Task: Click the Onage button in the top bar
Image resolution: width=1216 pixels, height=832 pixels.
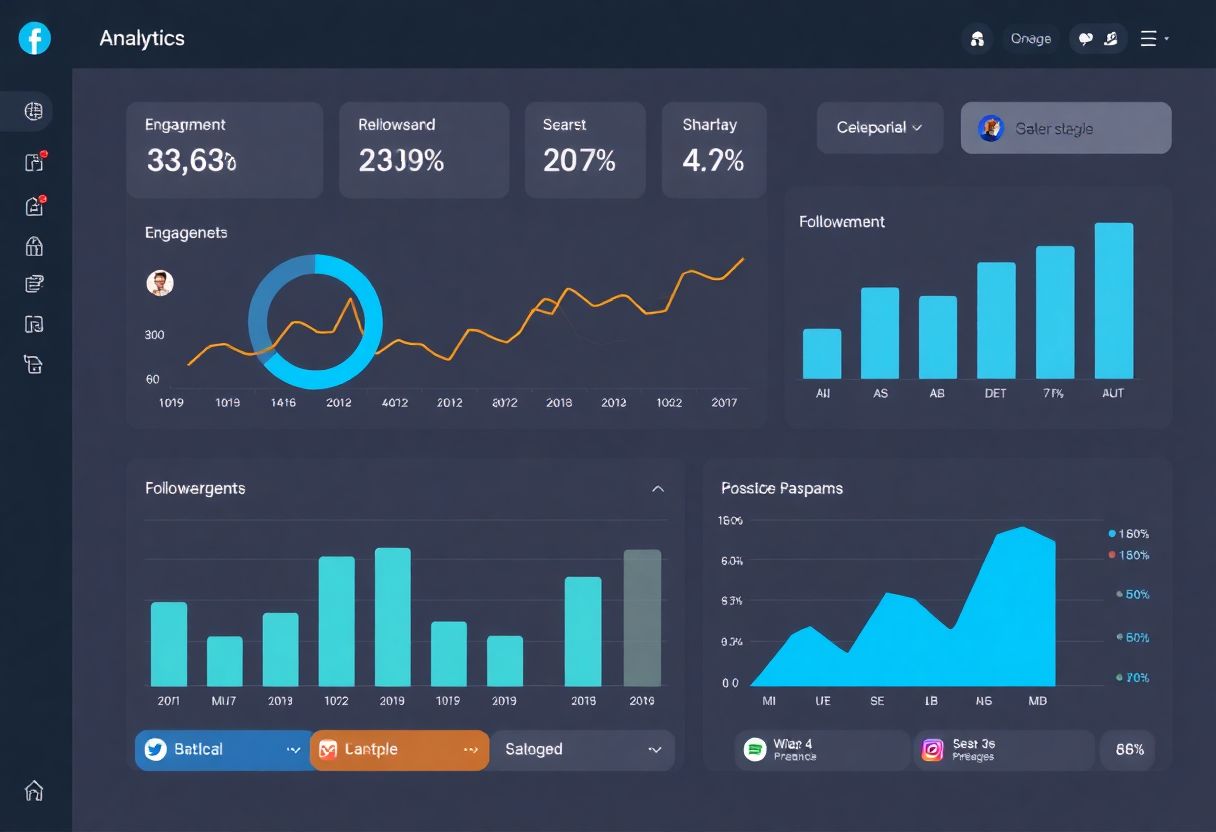Action: tap(1030, 38)
